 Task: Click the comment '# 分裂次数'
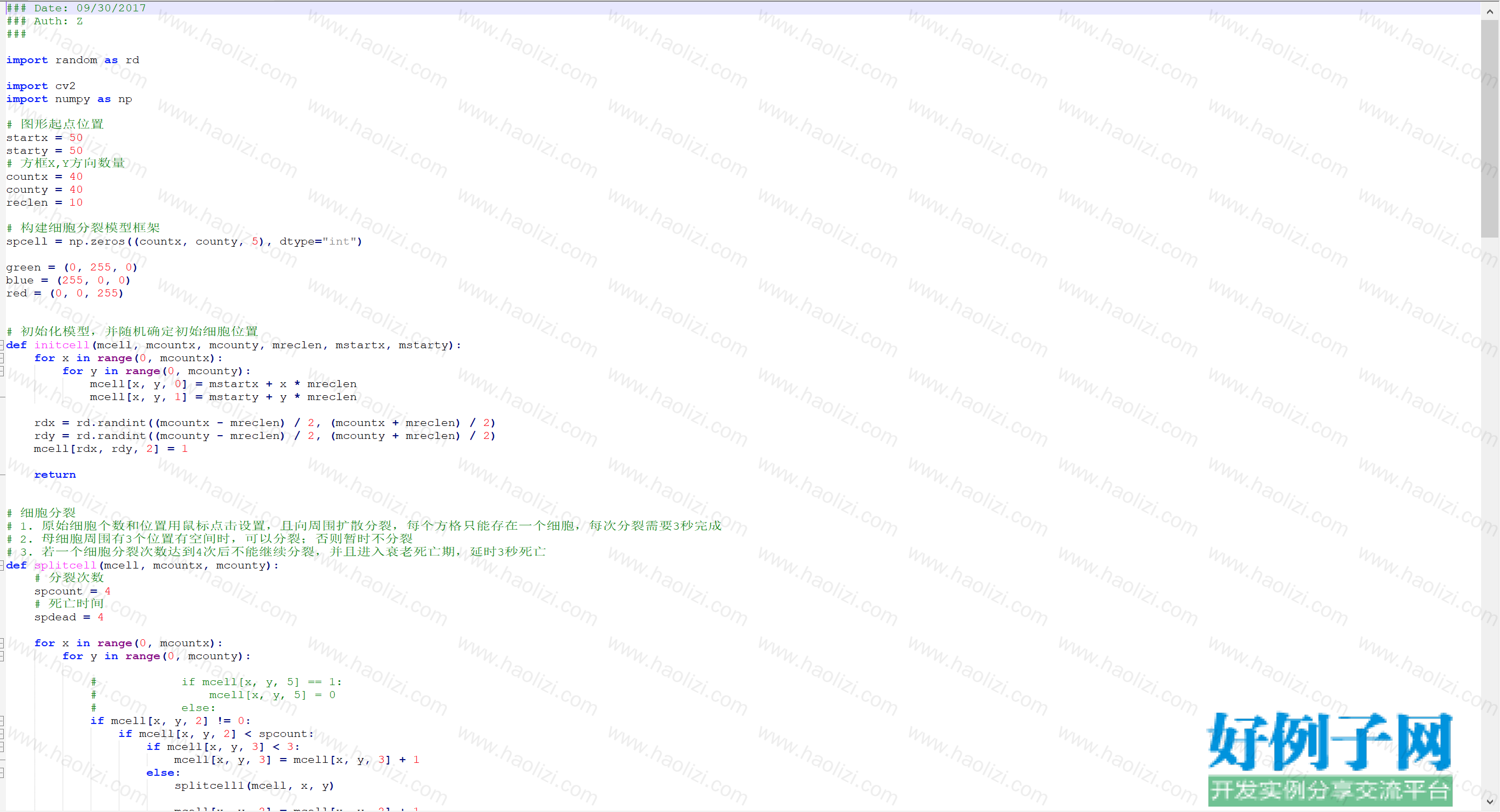tap(69, 578)
